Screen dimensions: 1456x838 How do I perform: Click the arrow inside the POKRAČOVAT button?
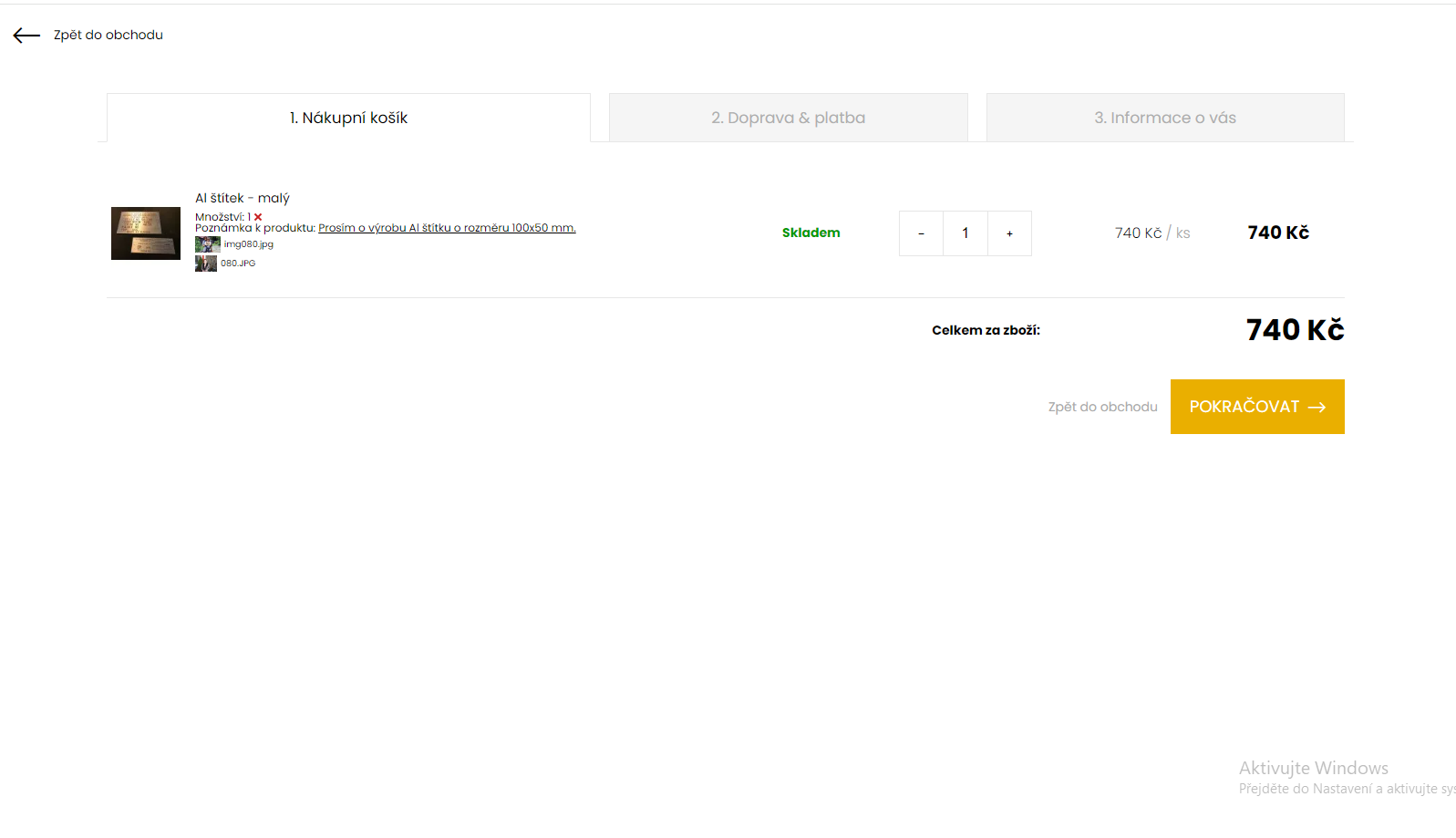pos(1317,408)
